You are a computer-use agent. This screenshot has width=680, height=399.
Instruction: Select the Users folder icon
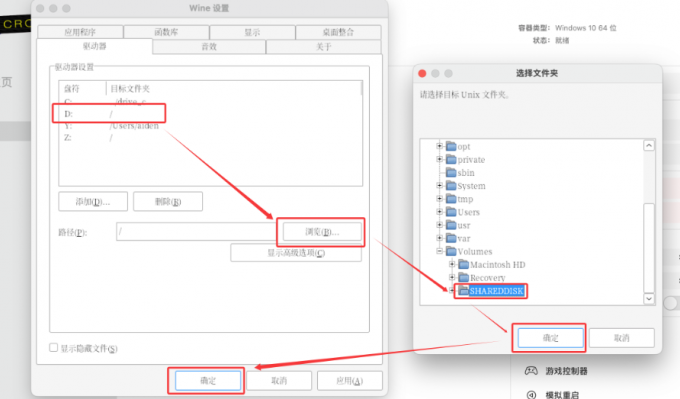(451, 212)
